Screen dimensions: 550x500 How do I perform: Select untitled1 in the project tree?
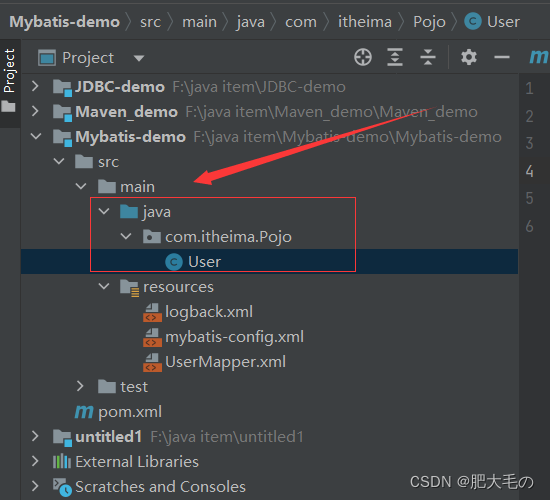(108, 437)
